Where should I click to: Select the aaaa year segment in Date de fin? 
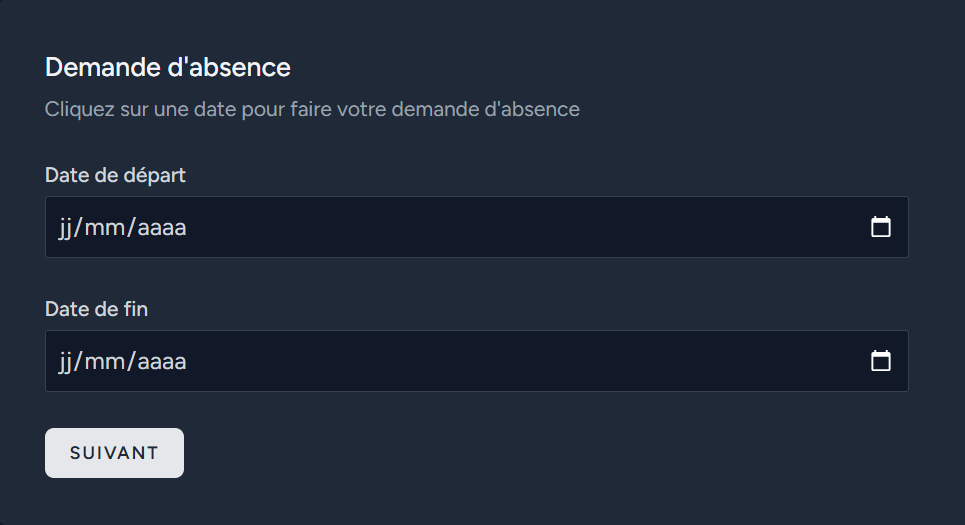pyautogui.click(x=161, y=363)
